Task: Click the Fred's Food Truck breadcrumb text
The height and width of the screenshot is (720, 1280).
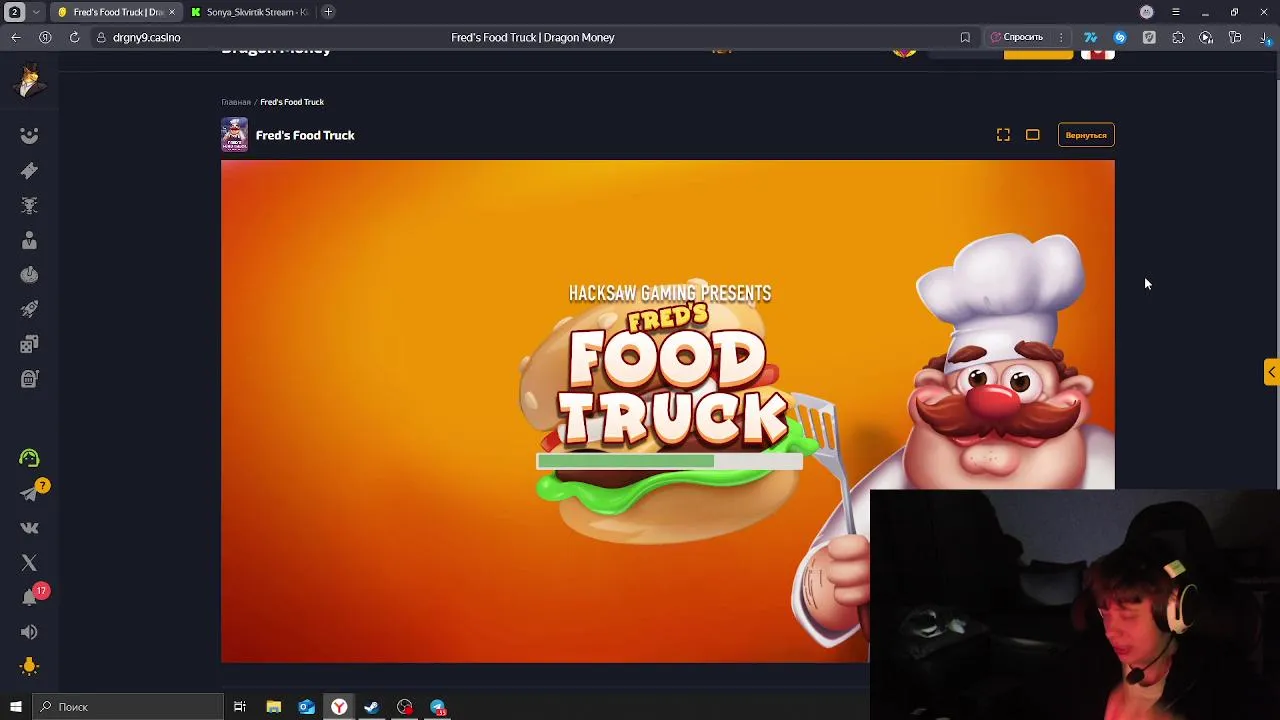Action: [292, 102]
